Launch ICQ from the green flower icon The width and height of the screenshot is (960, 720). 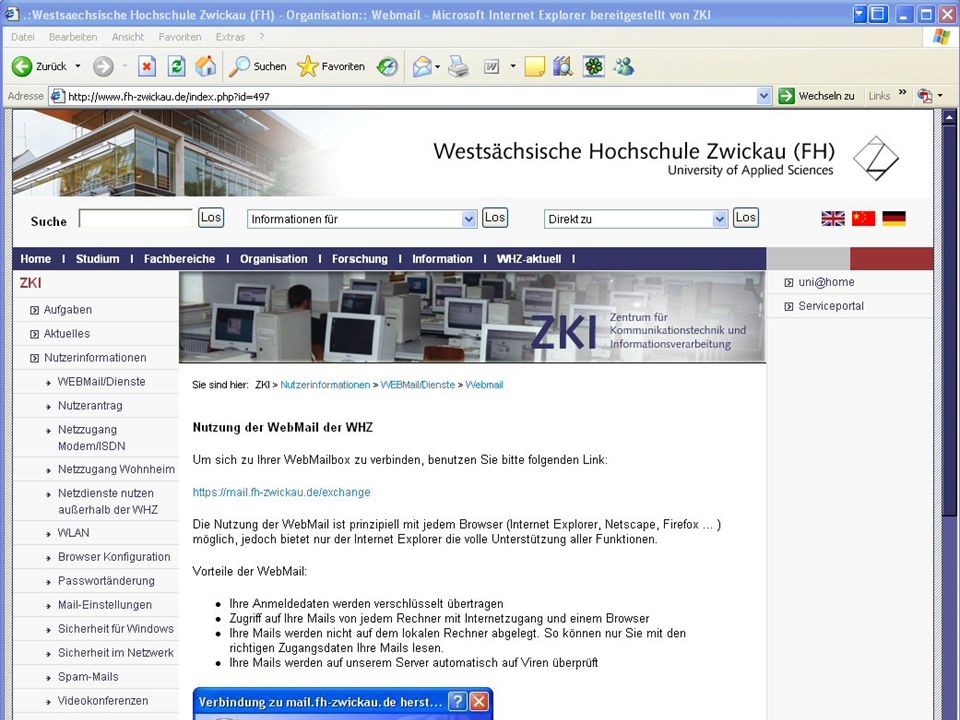593,66
